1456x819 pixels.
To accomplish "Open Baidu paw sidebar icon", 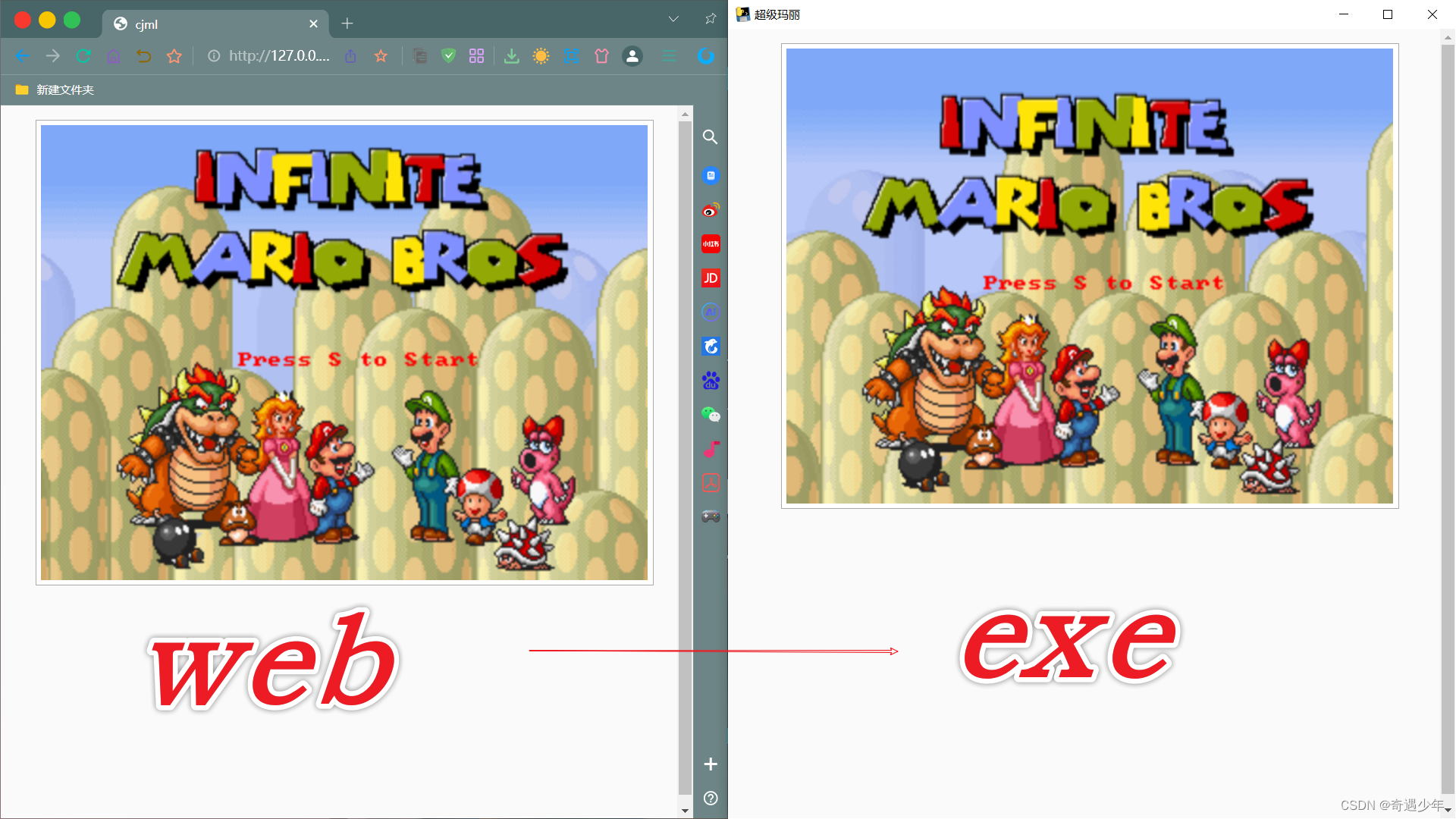I will click(x=711, y=381).
